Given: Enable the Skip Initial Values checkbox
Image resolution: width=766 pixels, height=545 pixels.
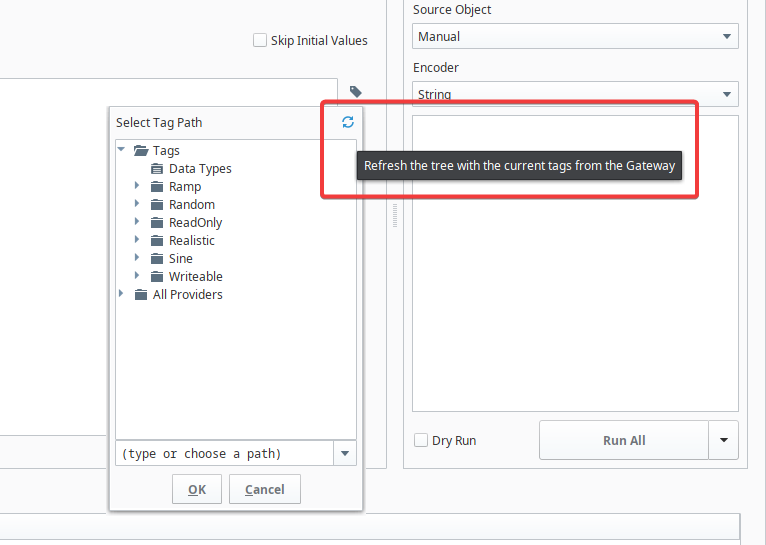Looking at the screenshot, I should [x=260, y=41].
